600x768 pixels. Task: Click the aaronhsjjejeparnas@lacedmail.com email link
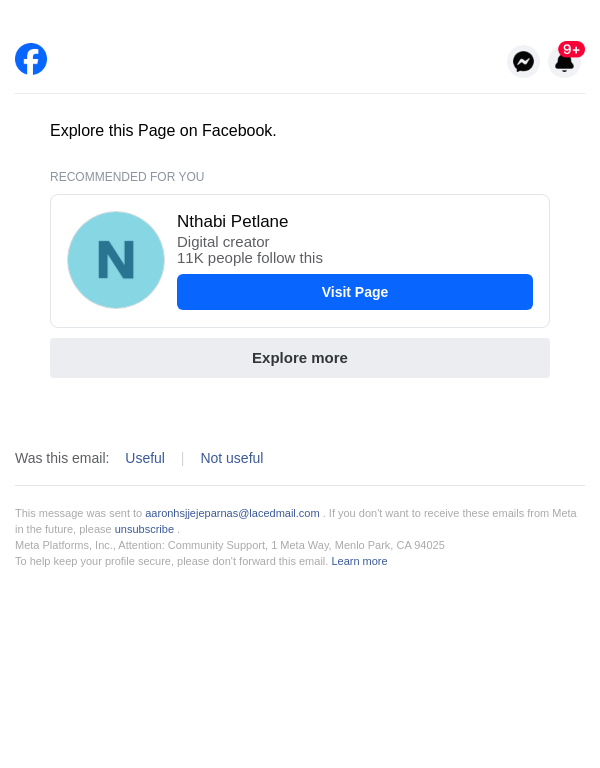232,513
